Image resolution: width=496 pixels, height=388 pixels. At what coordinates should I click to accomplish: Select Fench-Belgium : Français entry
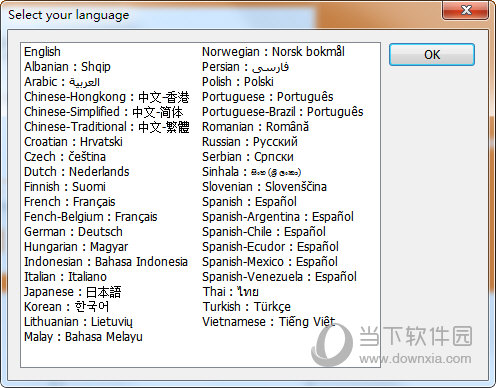click(x=91, y=217)
